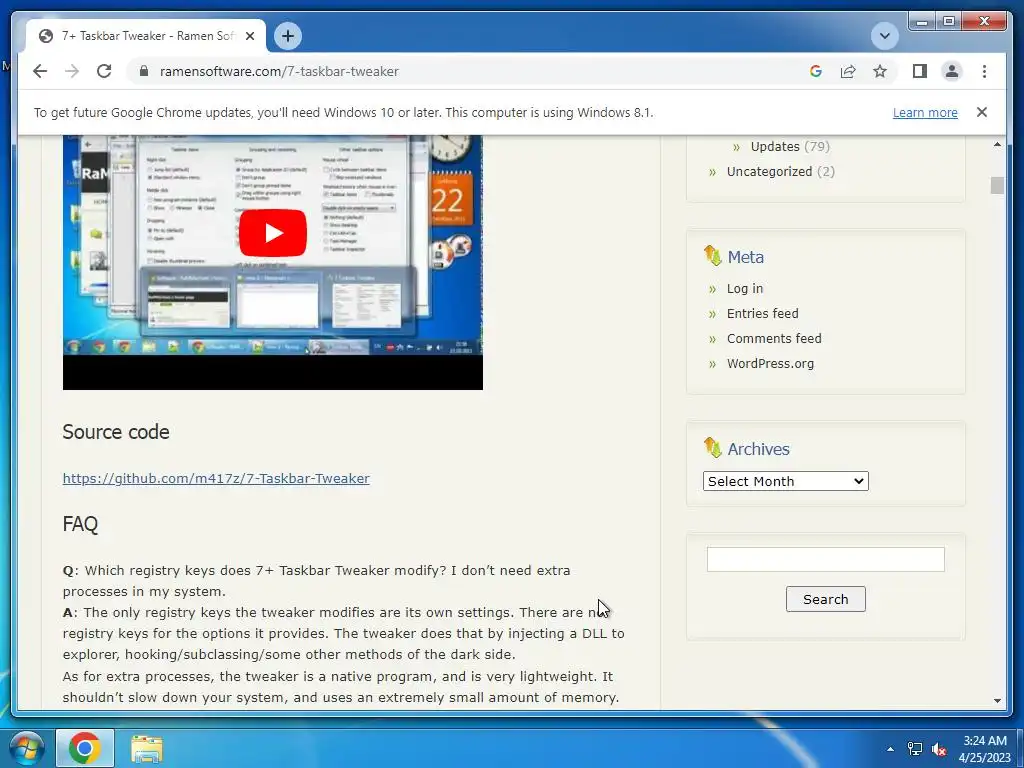Click the address bar URL
The image size is (1024, 768).
279,71
